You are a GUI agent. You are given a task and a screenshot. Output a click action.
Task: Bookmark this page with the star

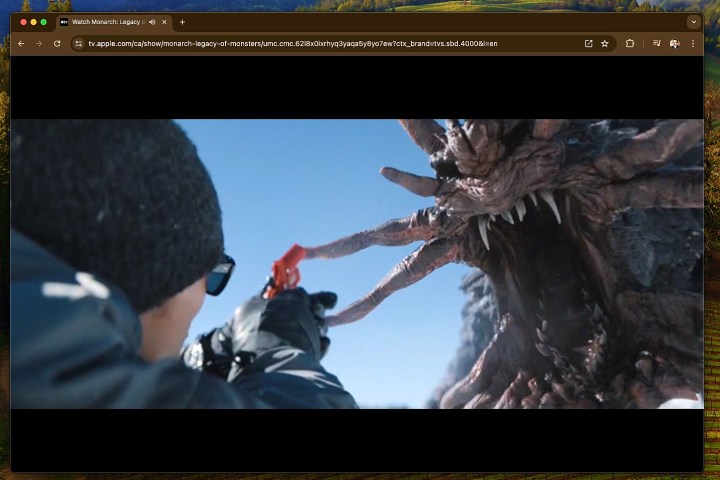tap(605, 44)
